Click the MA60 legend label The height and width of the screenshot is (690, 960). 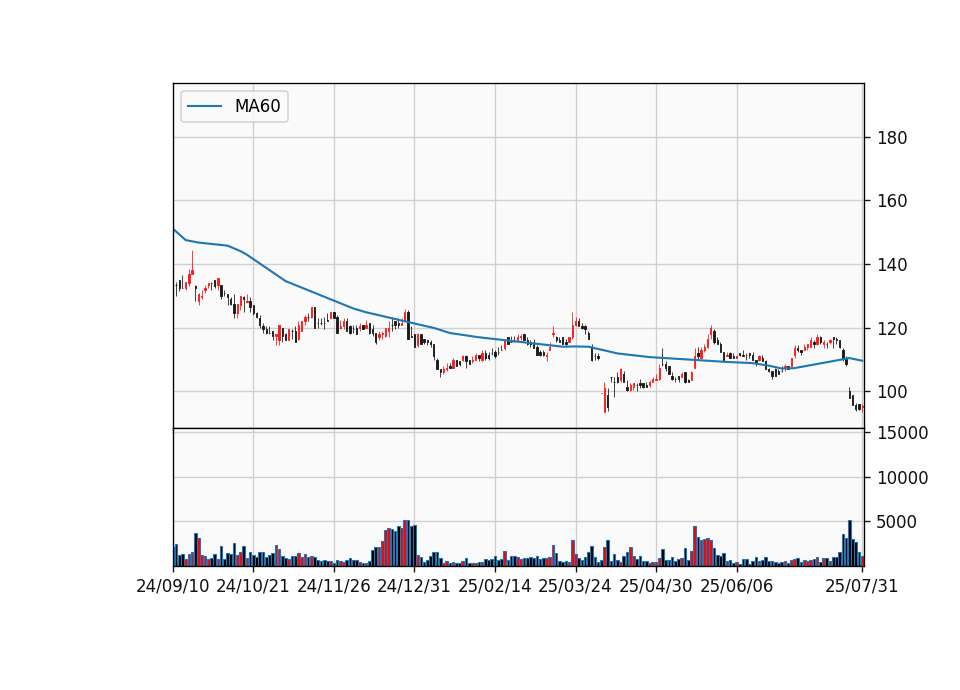pos(257,107)
